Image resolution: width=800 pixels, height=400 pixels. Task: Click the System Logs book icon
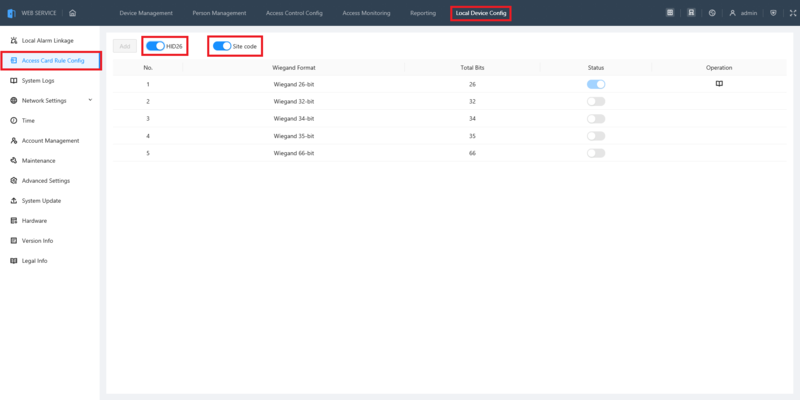pos(14,81)
